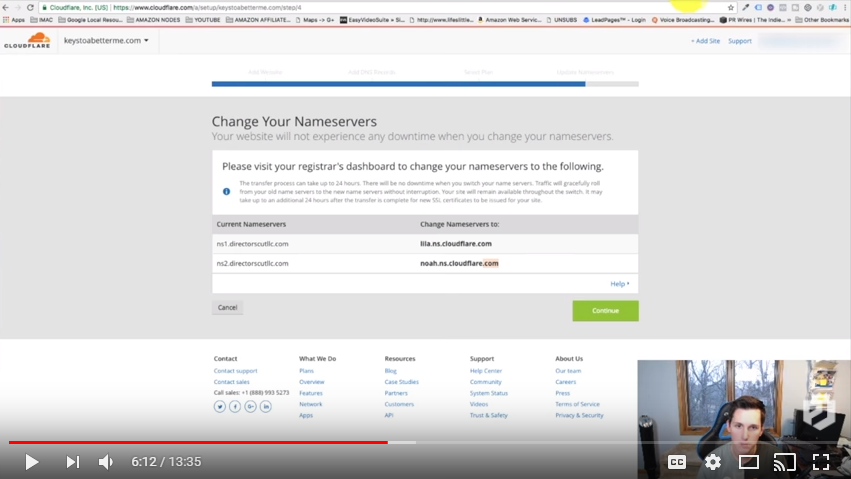The width and height of the screenshot is (851, 479).
Task: Click the green Continue button
Action: pyautogui.click(x=605, y=311)
